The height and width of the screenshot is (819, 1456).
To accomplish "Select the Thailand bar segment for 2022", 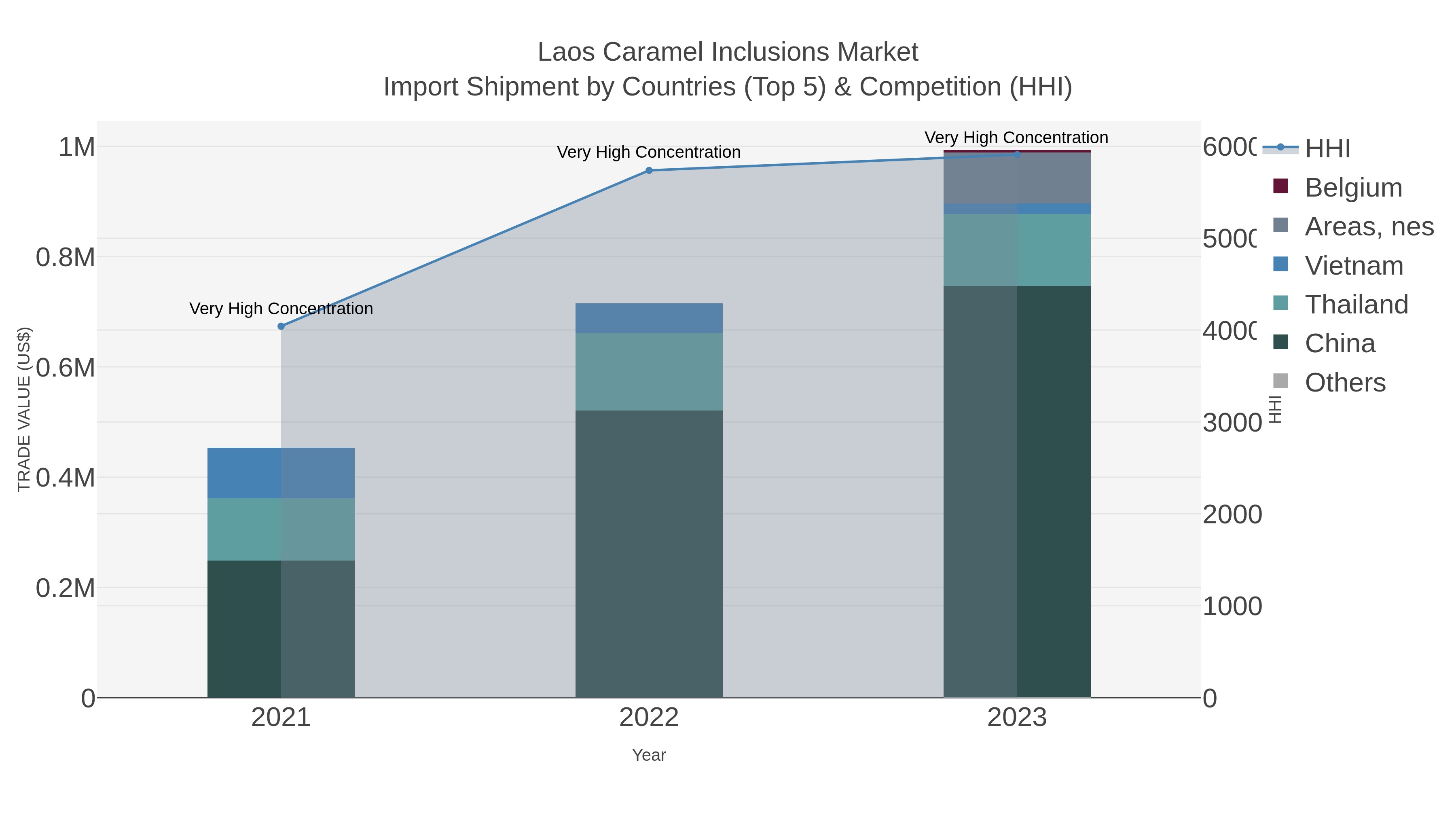I will [649, 371].
